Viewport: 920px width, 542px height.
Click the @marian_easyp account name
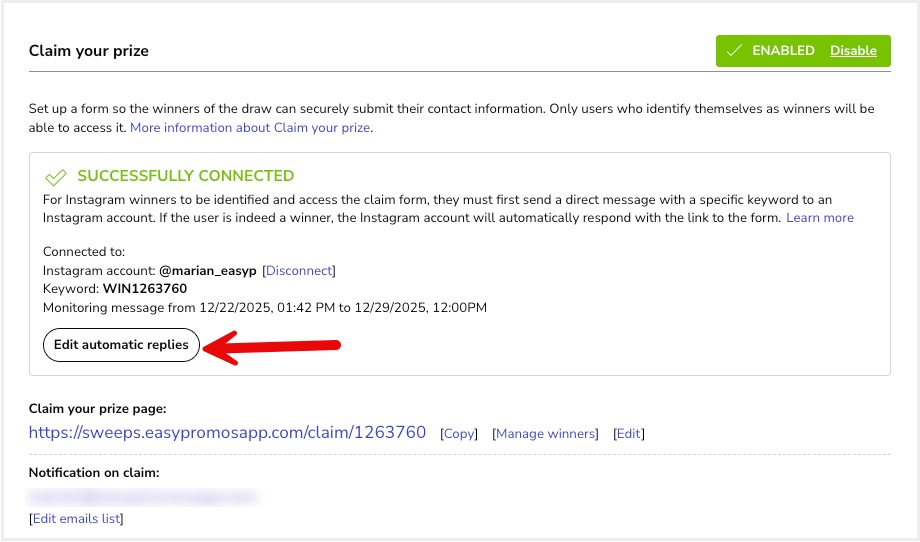pos(206,270)
